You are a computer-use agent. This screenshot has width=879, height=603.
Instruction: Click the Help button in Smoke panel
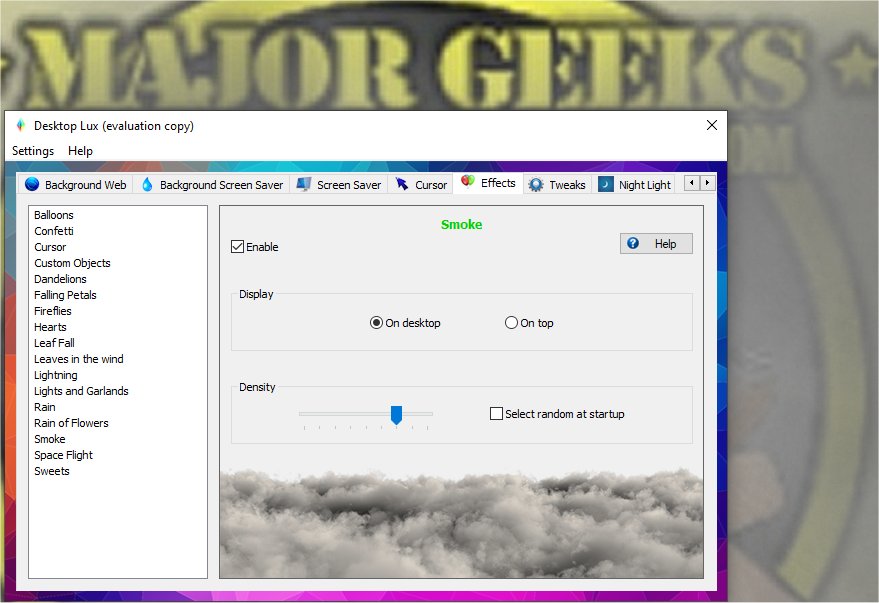[656, 244]
